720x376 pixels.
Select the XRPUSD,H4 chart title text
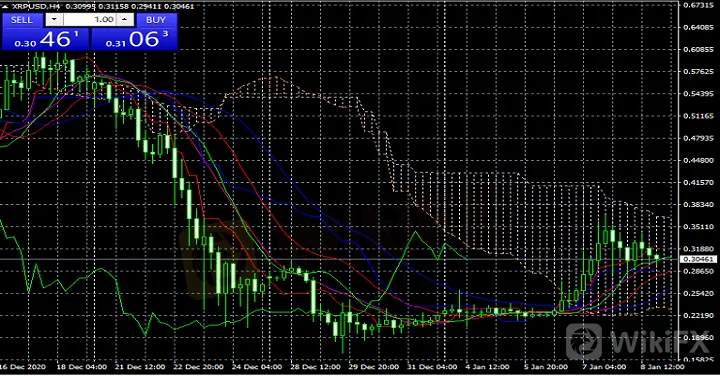[36, 6]
